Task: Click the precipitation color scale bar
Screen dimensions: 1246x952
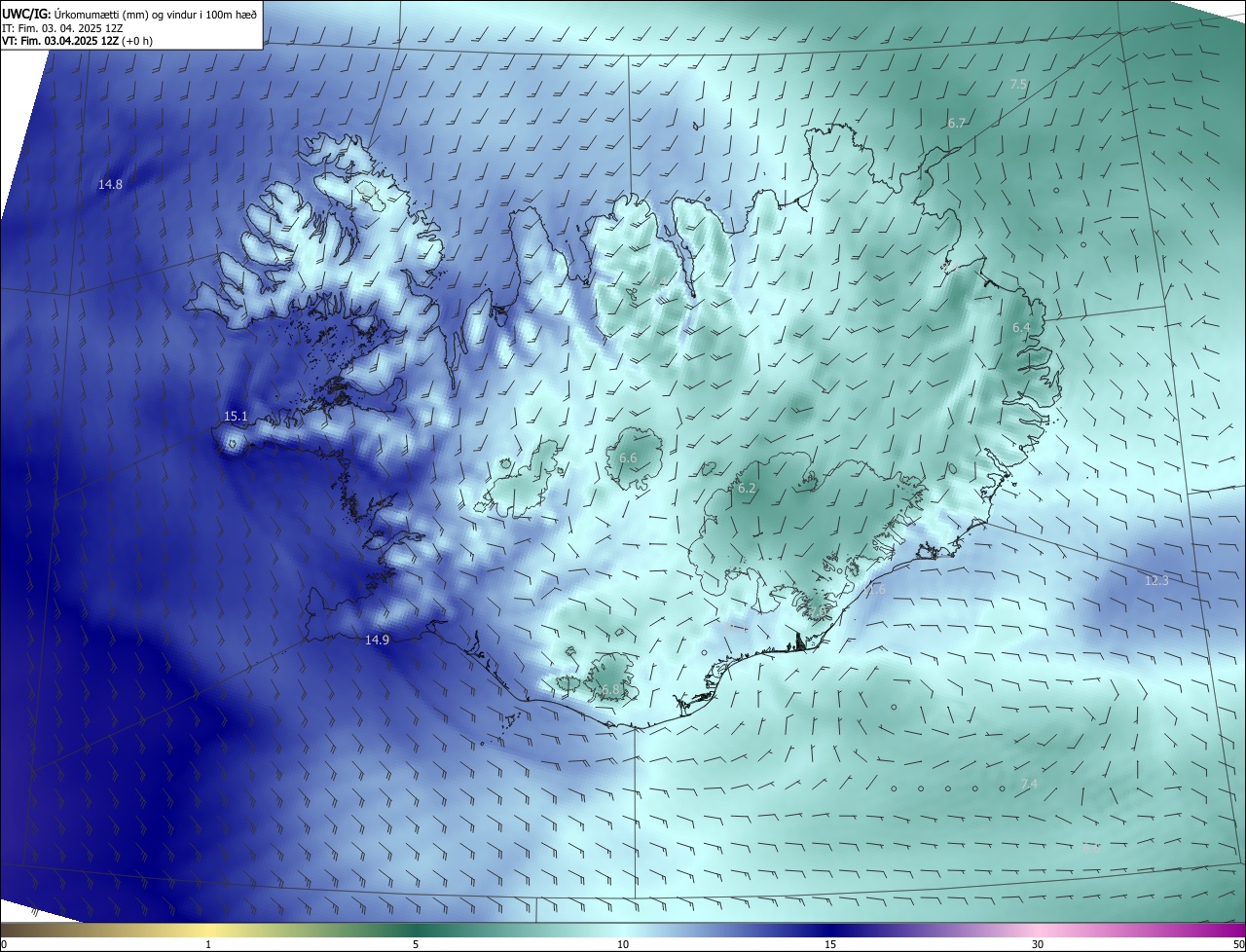Action: point(623,930)
